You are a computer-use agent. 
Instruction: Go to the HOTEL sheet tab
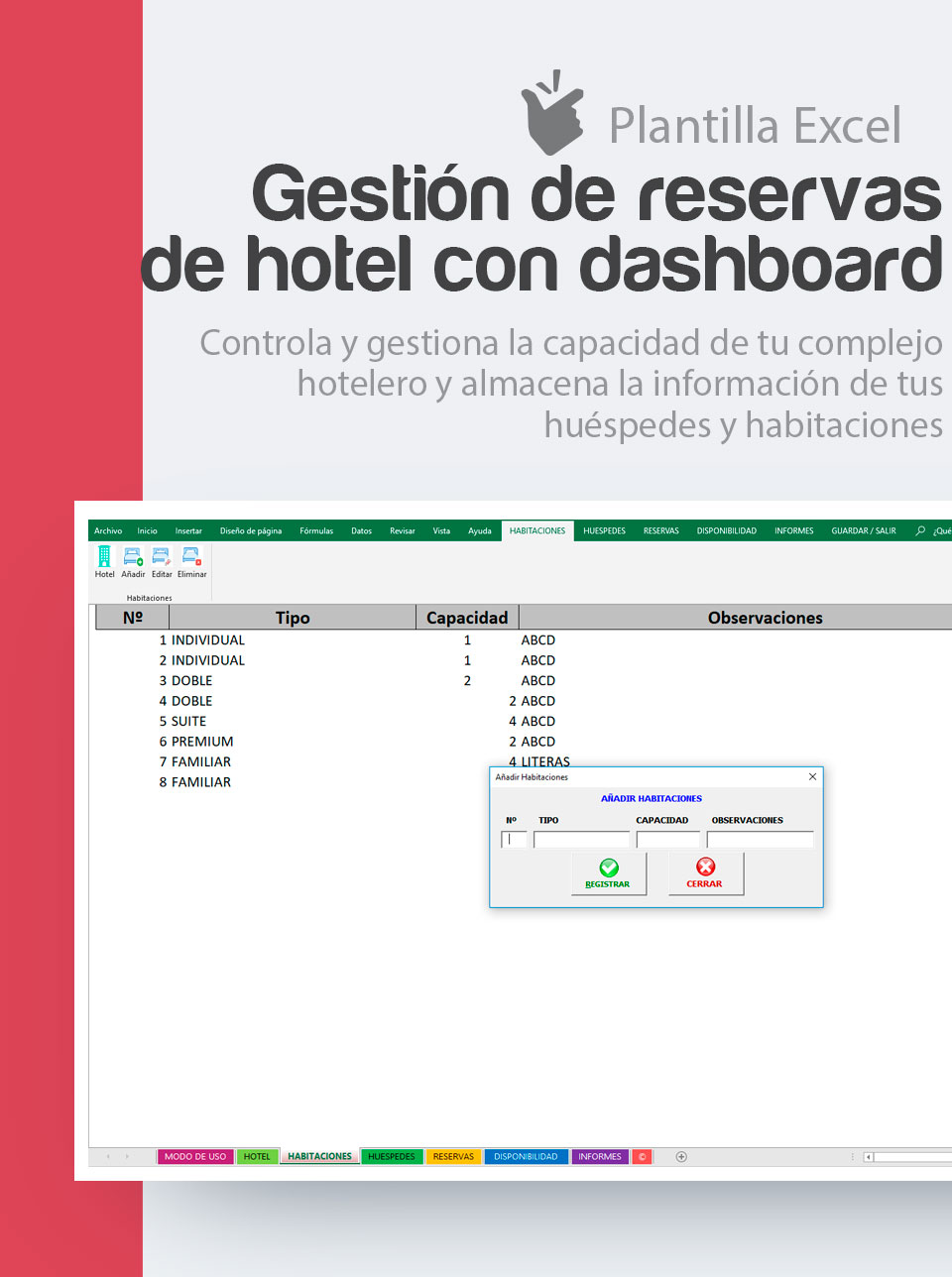click(x=257, y=1156)
